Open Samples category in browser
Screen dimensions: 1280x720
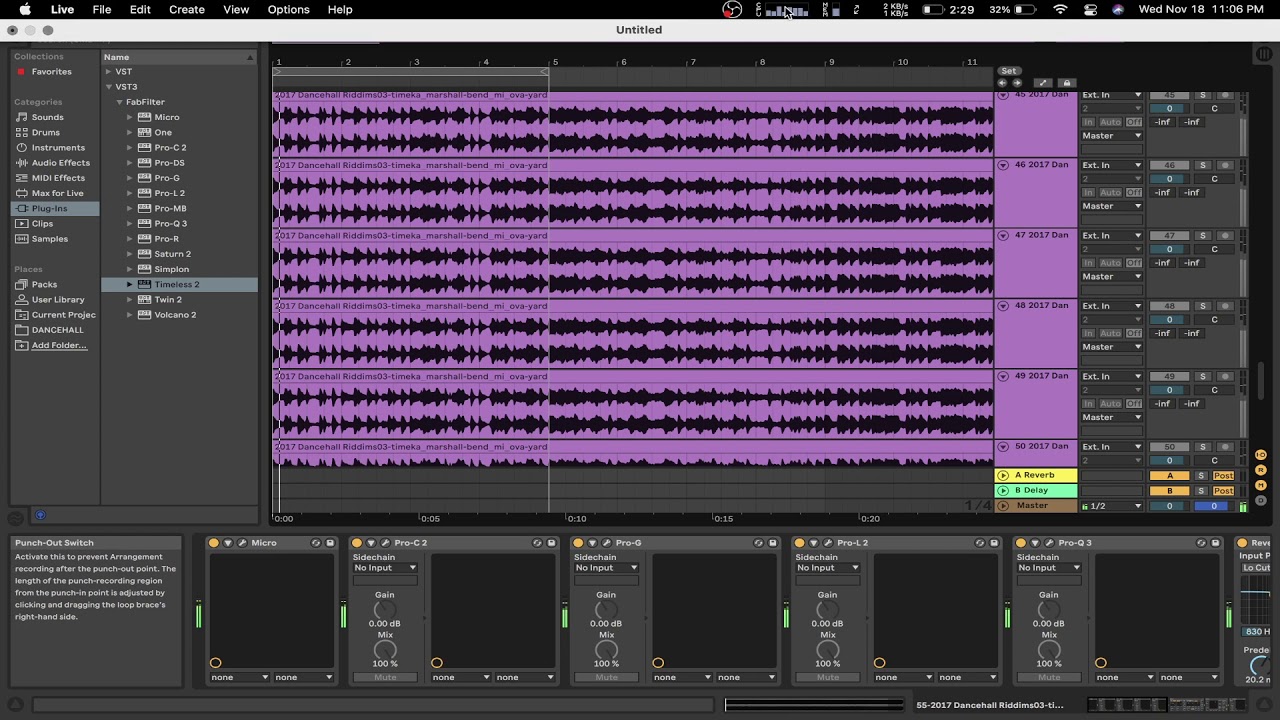click(x=49, y=239)
